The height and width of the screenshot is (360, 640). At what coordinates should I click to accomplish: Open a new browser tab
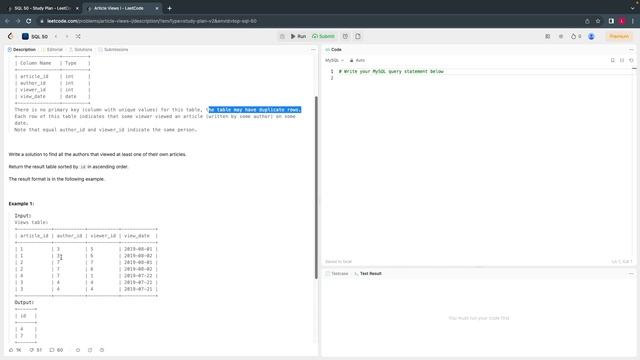pyautogui.click(x=169, y=8)
